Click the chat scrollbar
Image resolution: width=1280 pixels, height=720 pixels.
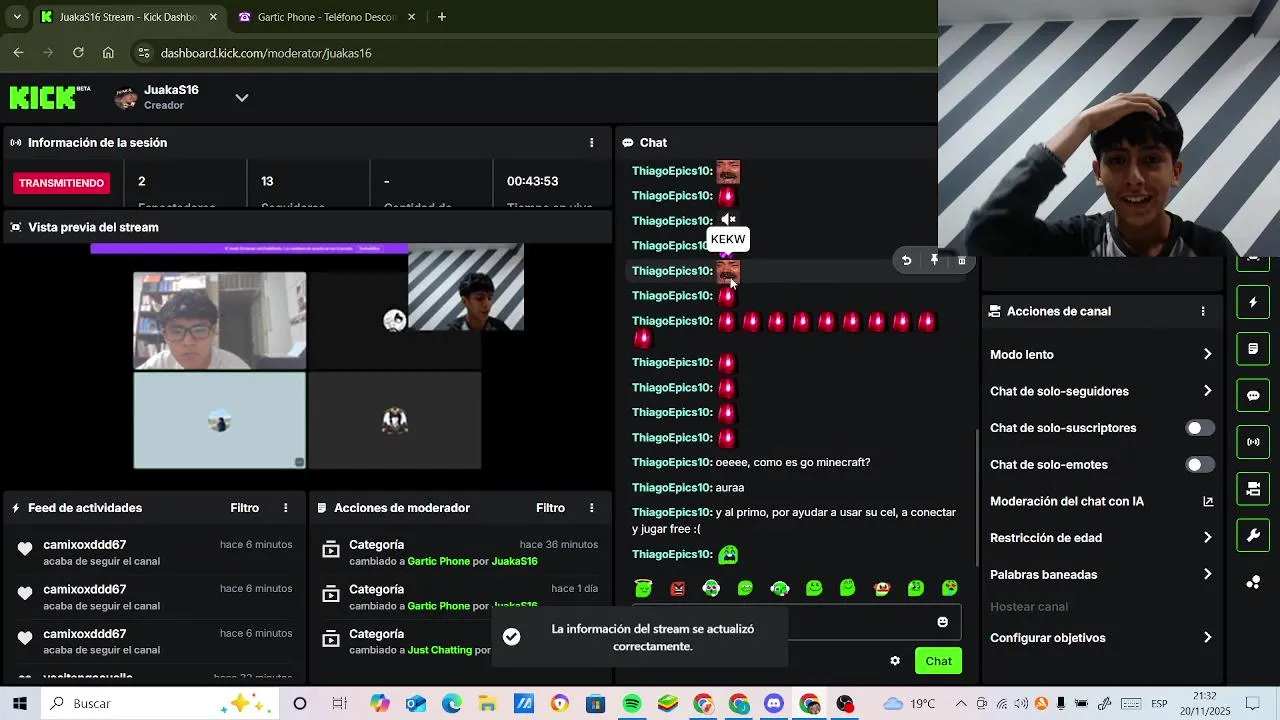tap(977, 497)
